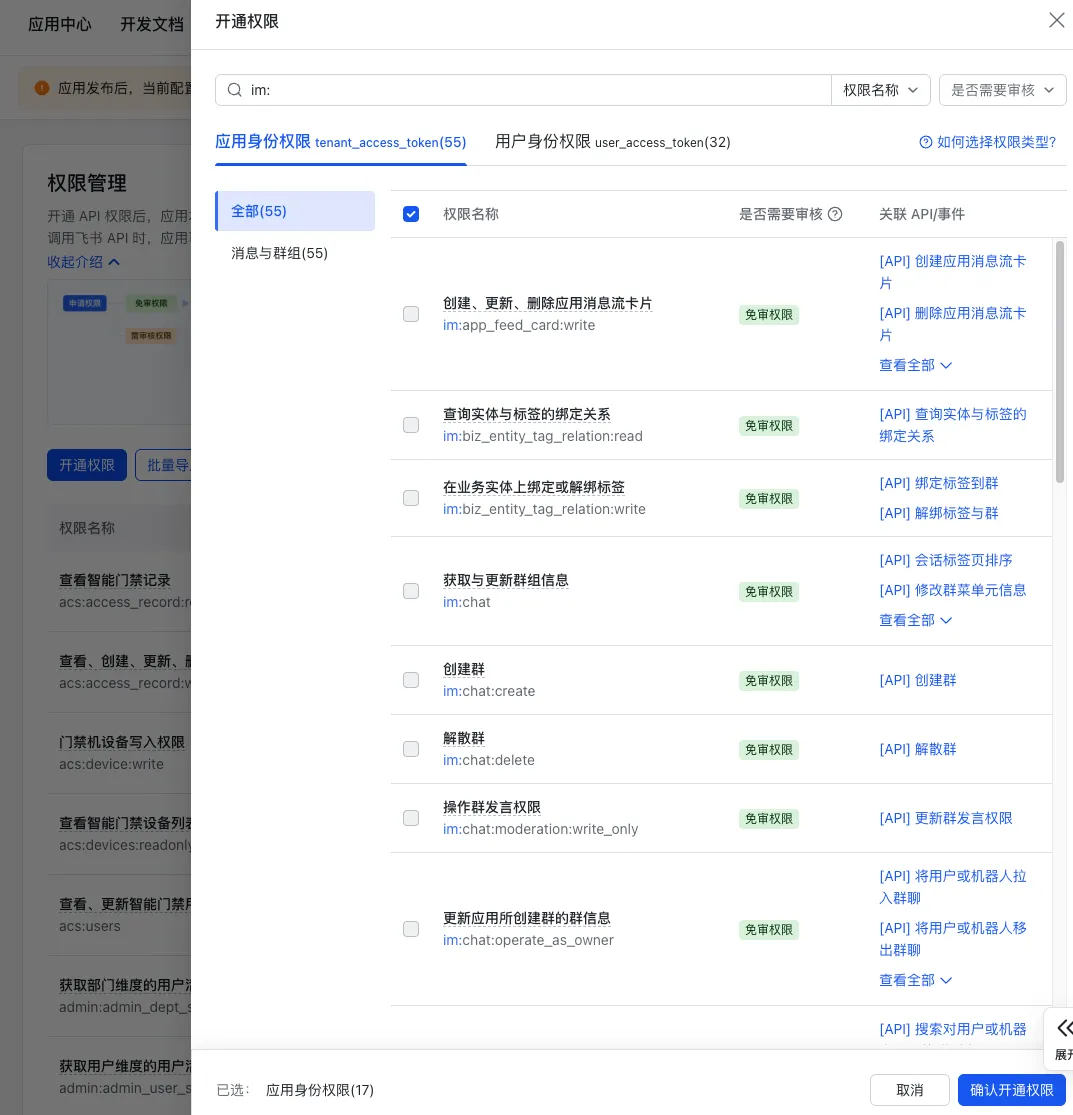Open [API] 修改群菜单元信息 link

click(x=953, y=589)
